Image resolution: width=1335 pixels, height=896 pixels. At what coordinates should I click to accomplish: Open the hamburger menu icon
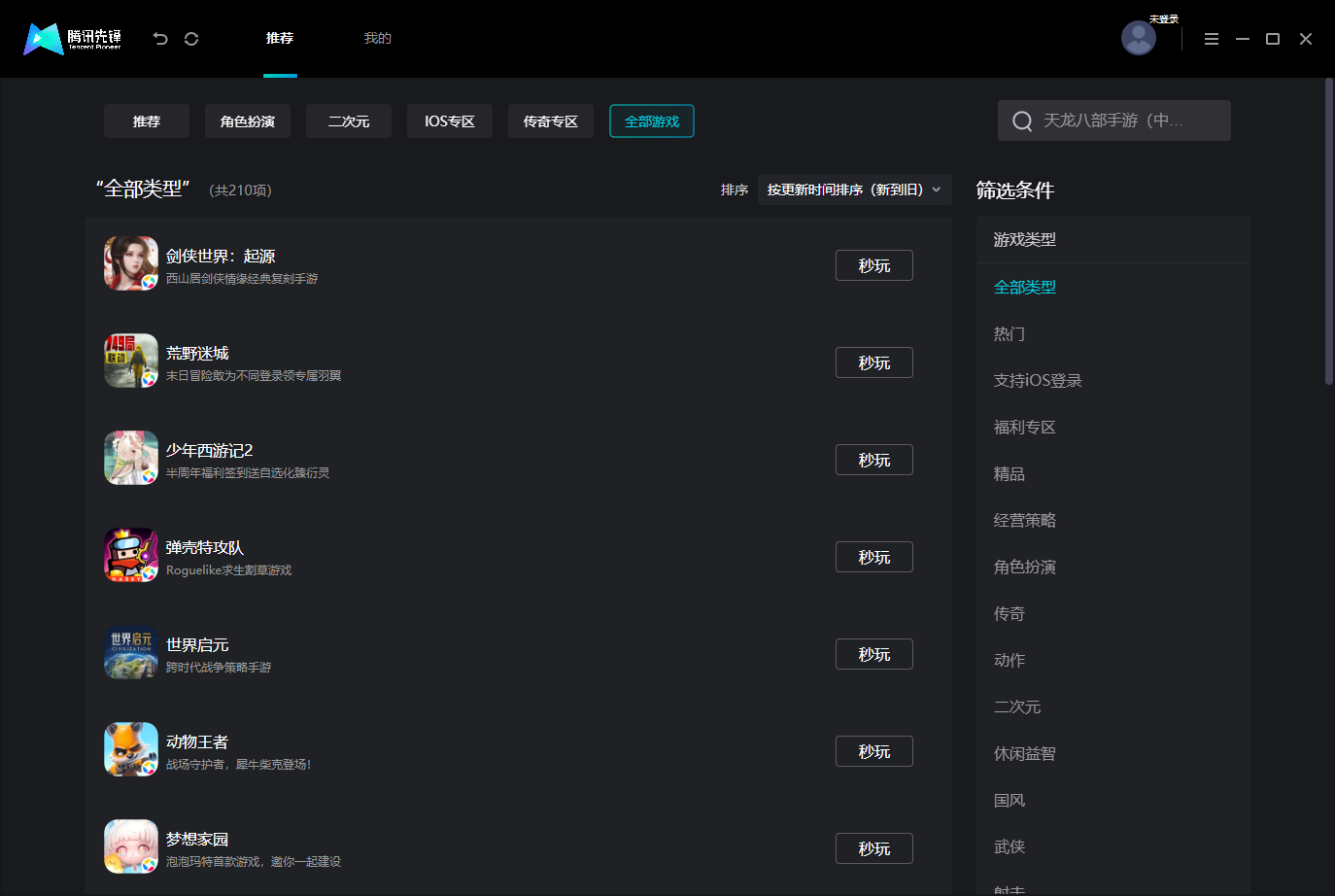1212,39
